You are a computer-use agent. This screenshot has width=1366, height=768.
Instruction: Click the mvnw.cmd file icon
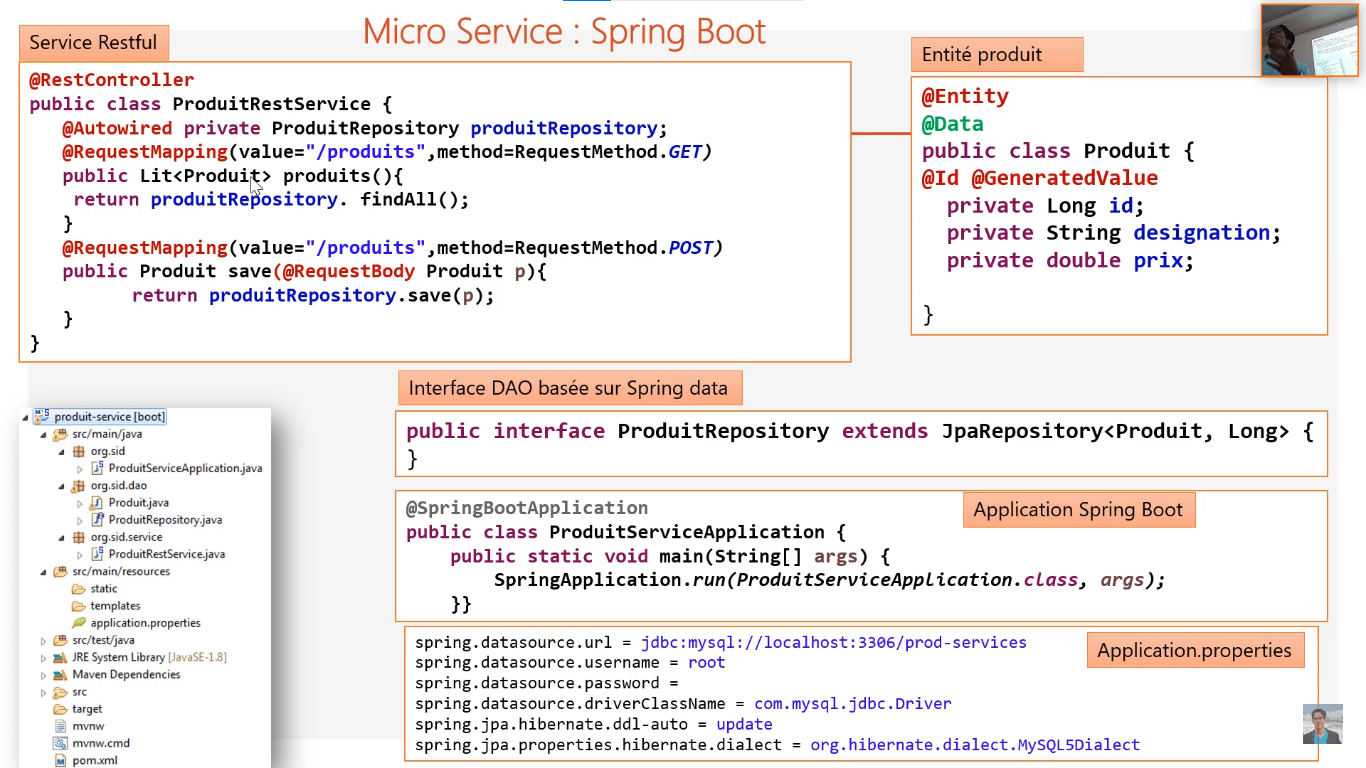(61, 743)
